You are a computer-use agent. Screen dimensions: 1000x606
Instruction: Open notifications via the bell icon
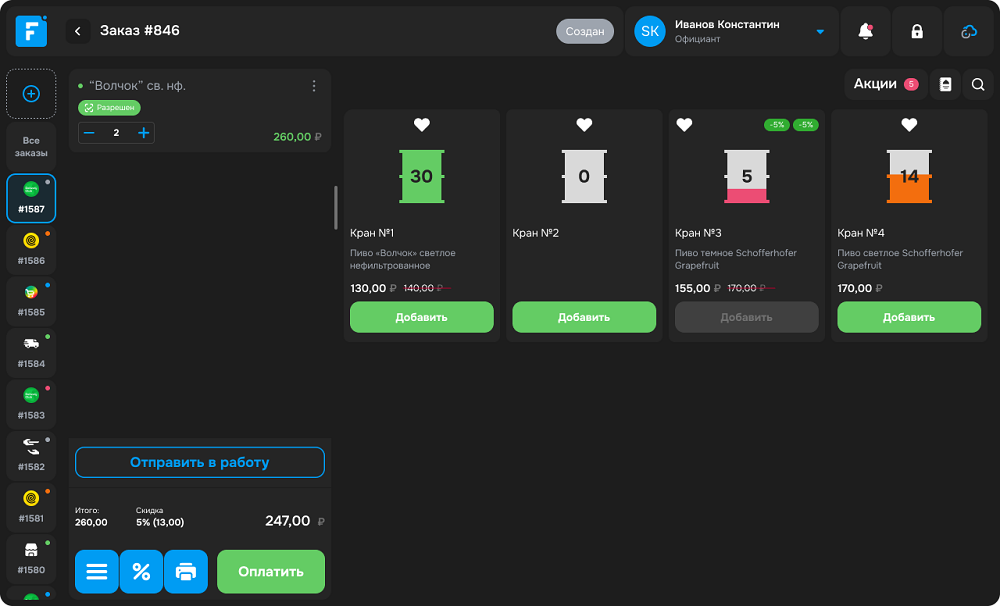tap(865, 31)
